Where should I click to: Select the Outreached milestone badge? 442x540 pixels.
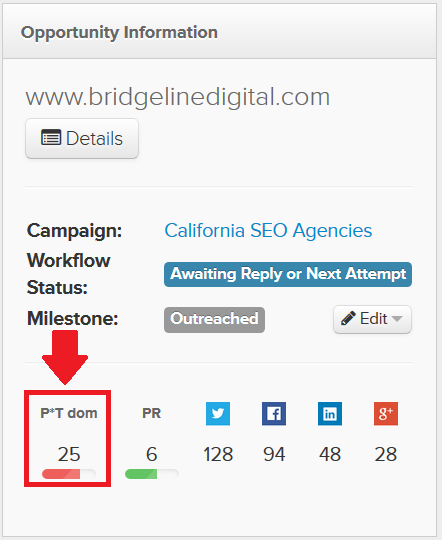click(x=214, y=320)
